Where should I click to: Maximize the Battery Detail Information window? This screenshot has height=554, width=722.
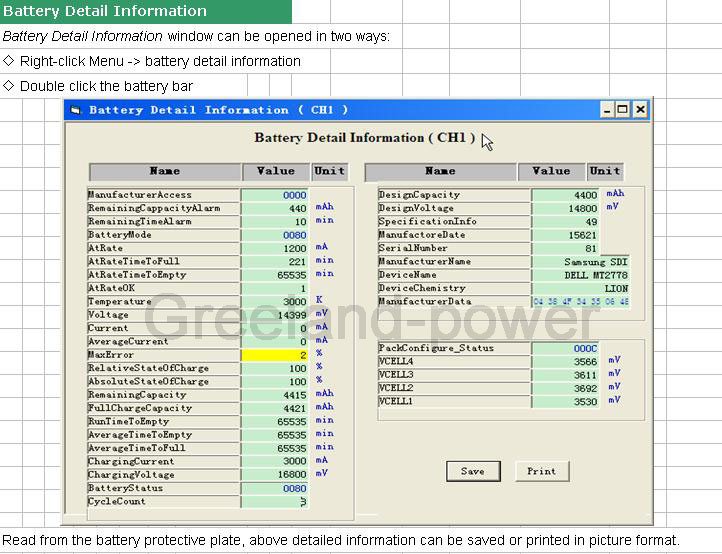[622, 110]
